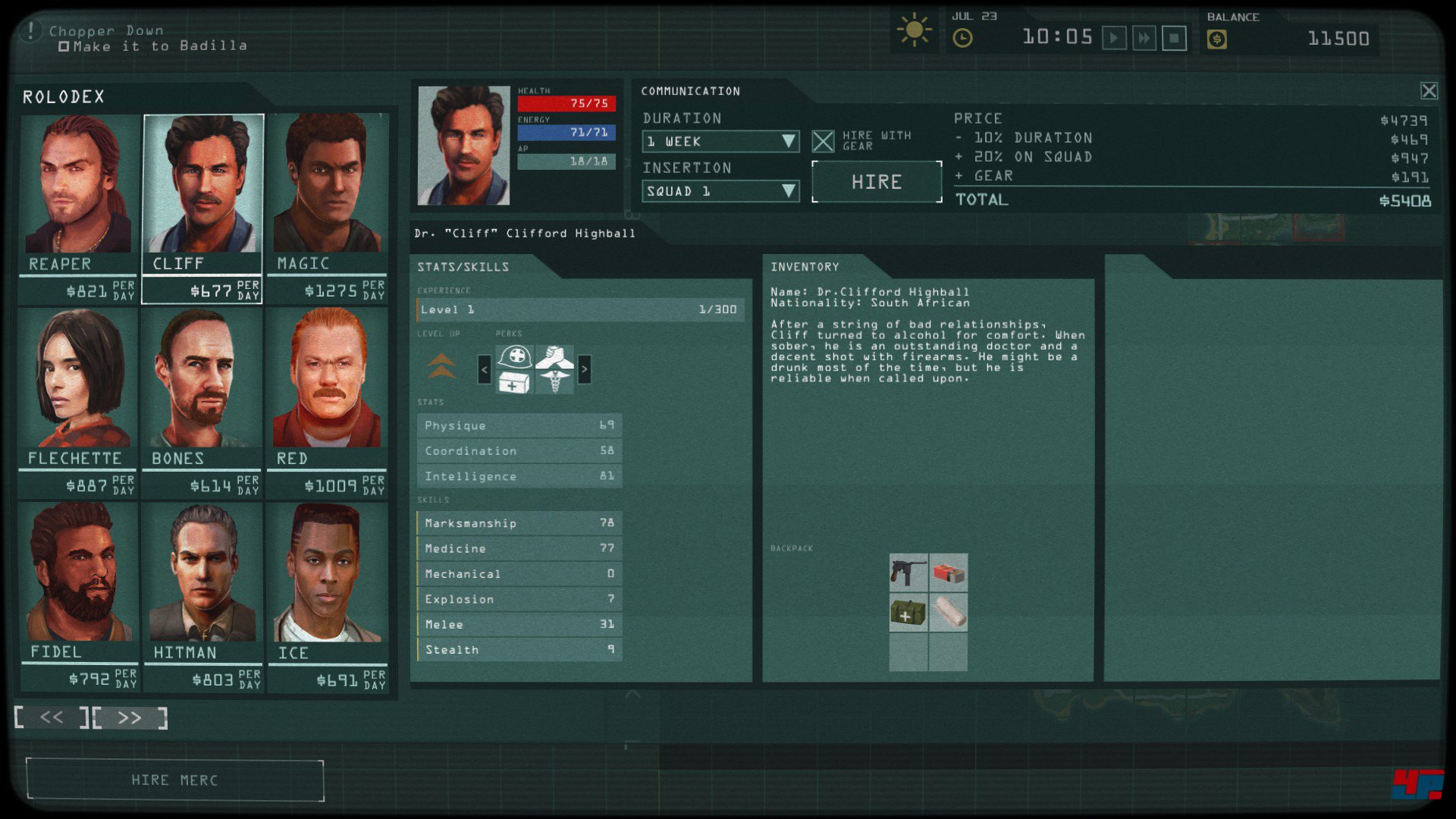Screen dimensions: 1456x819
Task: Click the first aid box perk icon
Action: click(514, 382)
